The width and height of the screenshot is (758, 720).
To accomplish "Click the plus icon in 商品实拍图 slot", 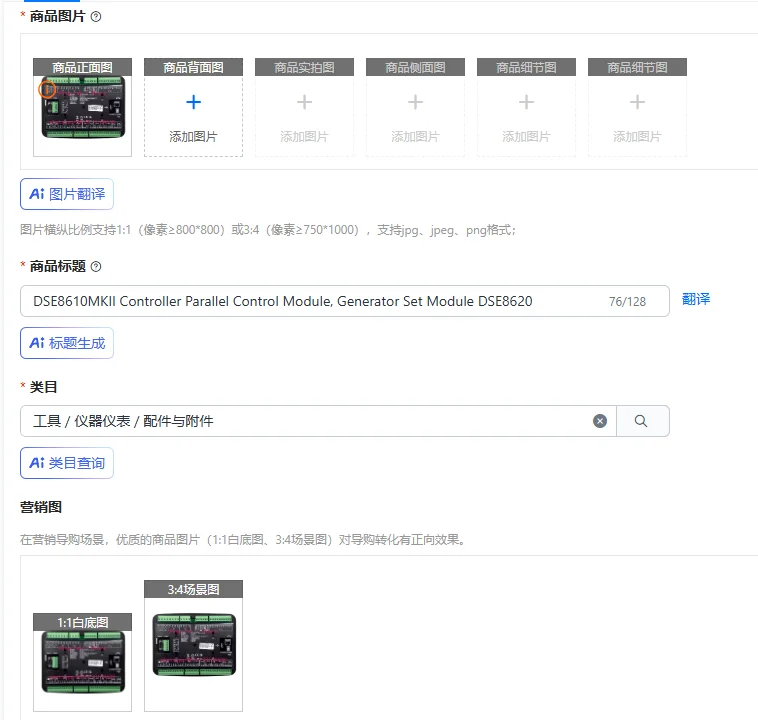I will pyautogui.click(x=305, y=102).
